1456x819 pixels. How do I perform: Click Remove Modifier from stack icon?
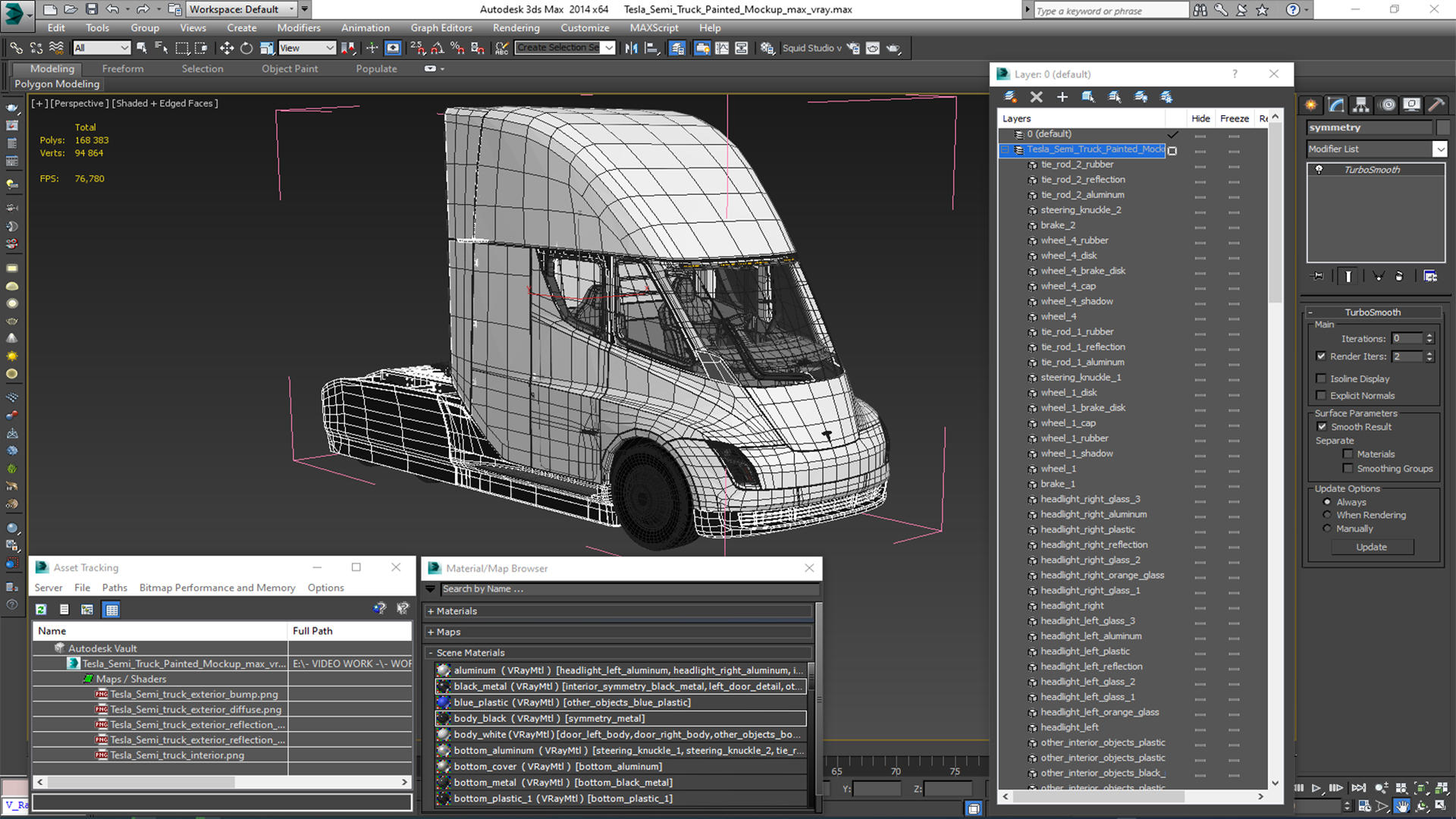1400,277
